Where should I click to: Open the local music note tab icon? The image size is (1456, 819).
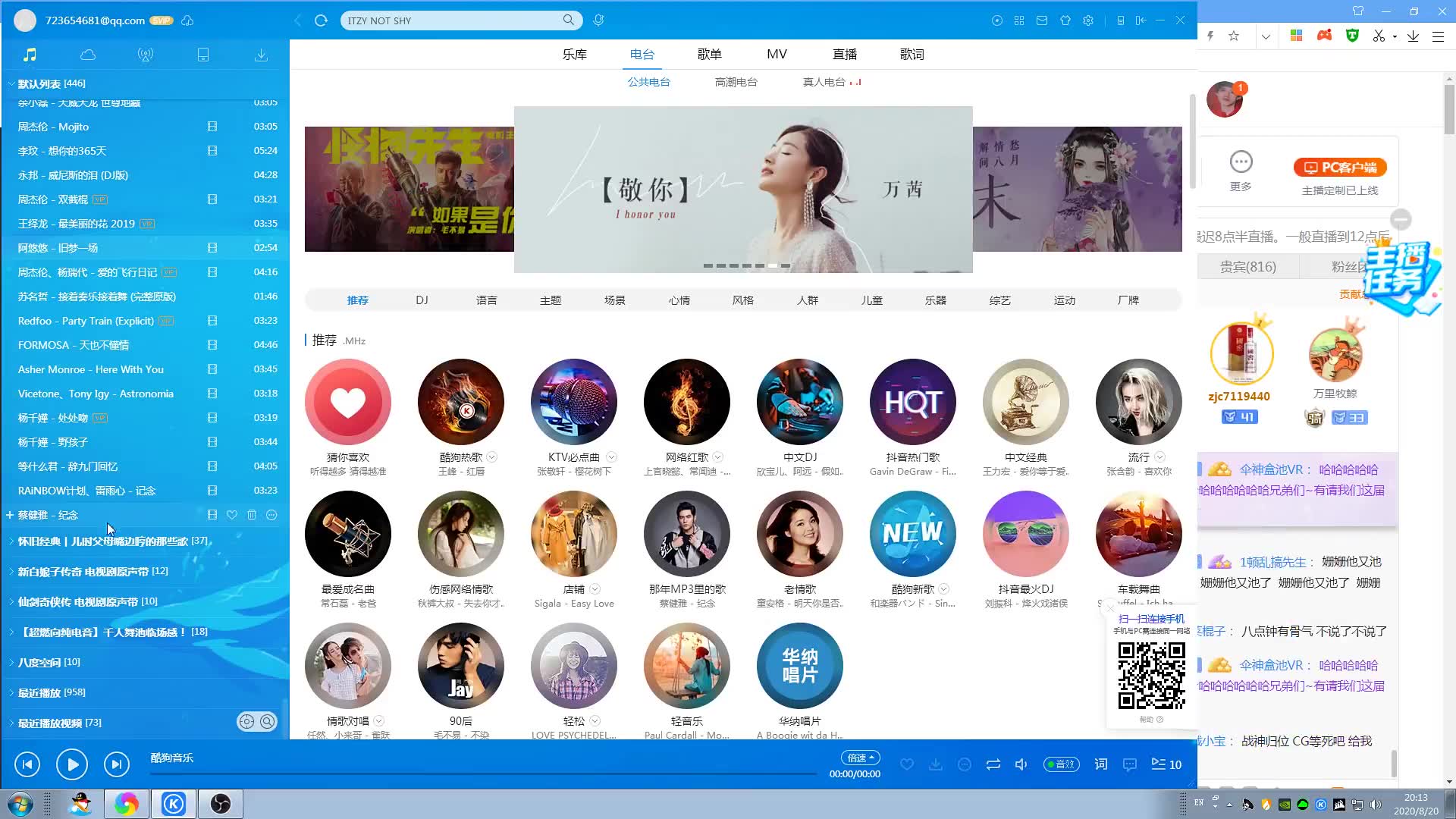[x=30, y=55]
